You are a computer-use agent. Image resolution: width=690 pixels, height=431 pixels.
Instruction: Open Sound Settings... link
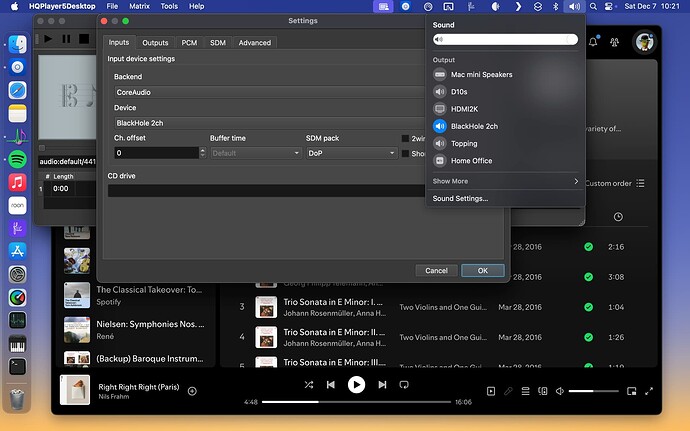click(x=460, y=199)
